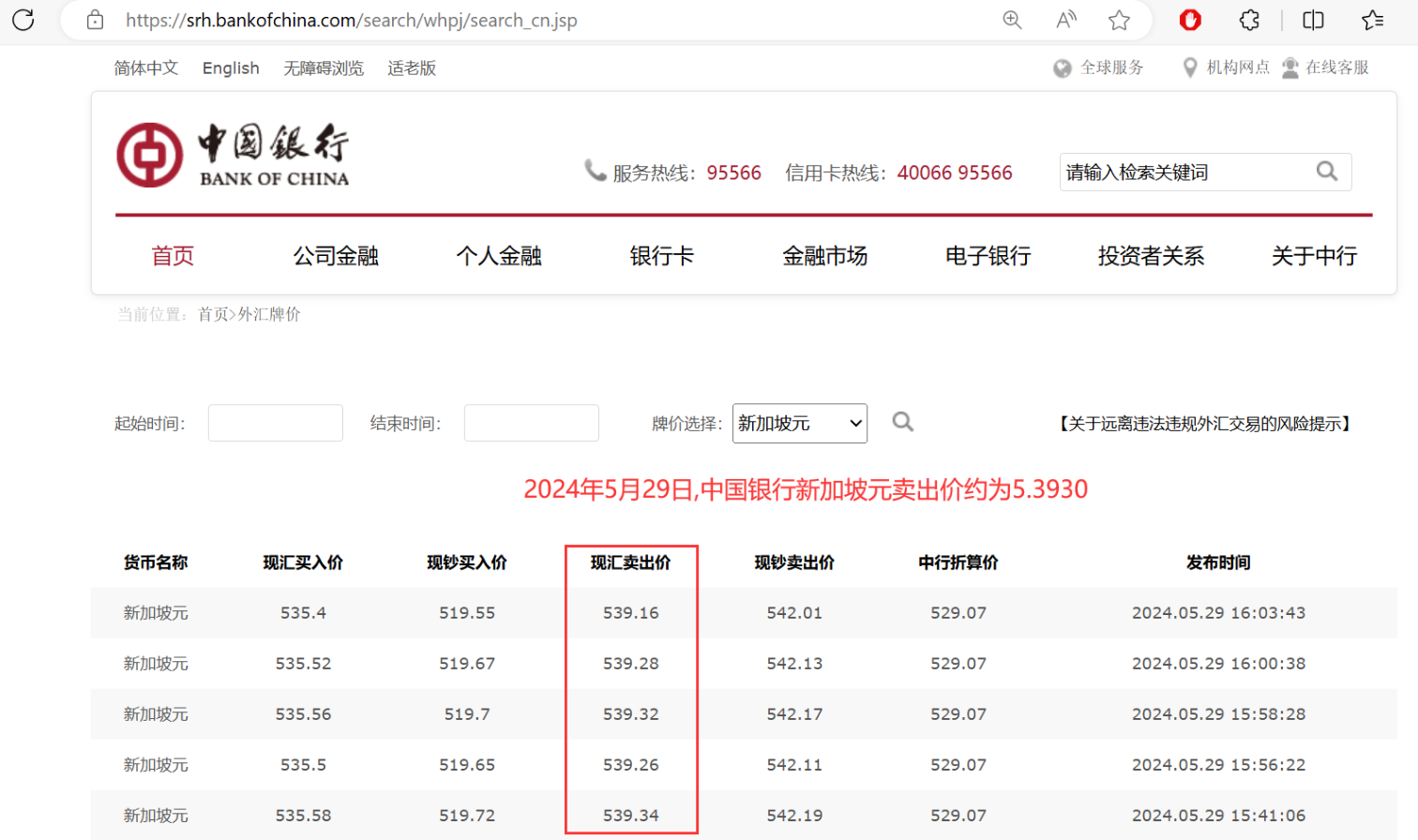
Task: Select the 539.16 selling rate cell
Action: [631, 613]
